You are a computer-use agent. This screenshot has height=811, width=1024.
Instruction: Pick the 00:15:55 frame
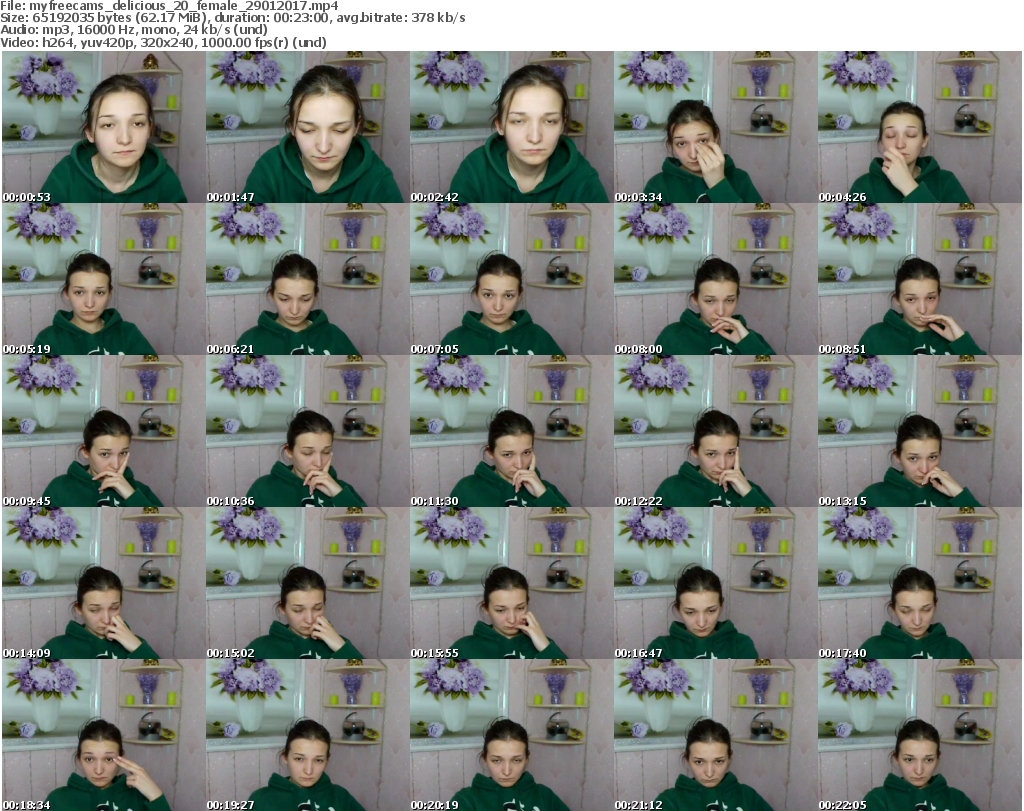[511, 584]
